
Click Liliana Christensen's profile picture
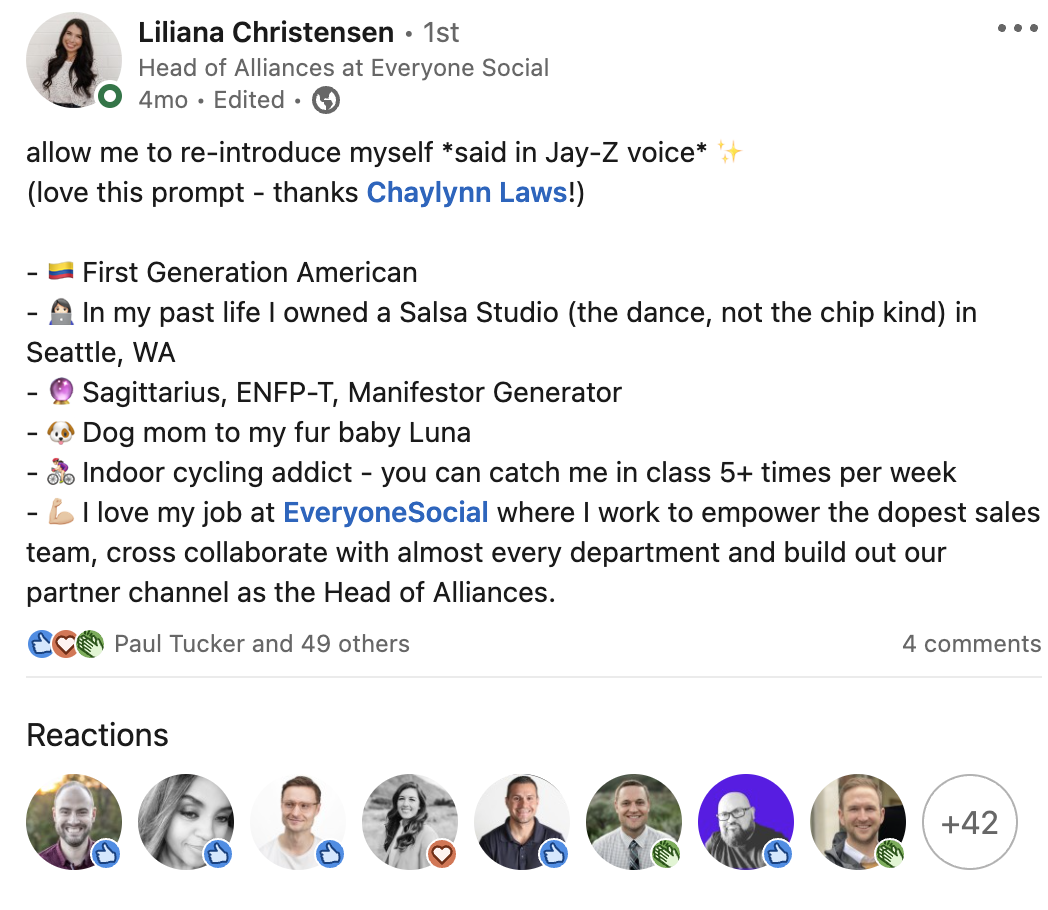74,60
